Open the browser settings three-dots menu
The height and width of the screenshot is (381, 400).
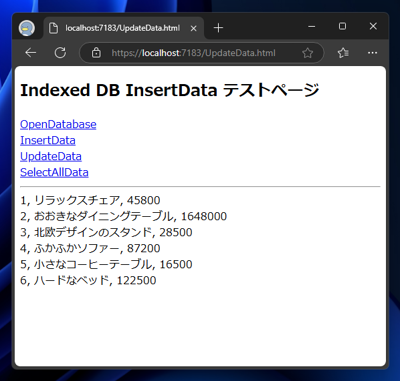(x=372, y=53)
